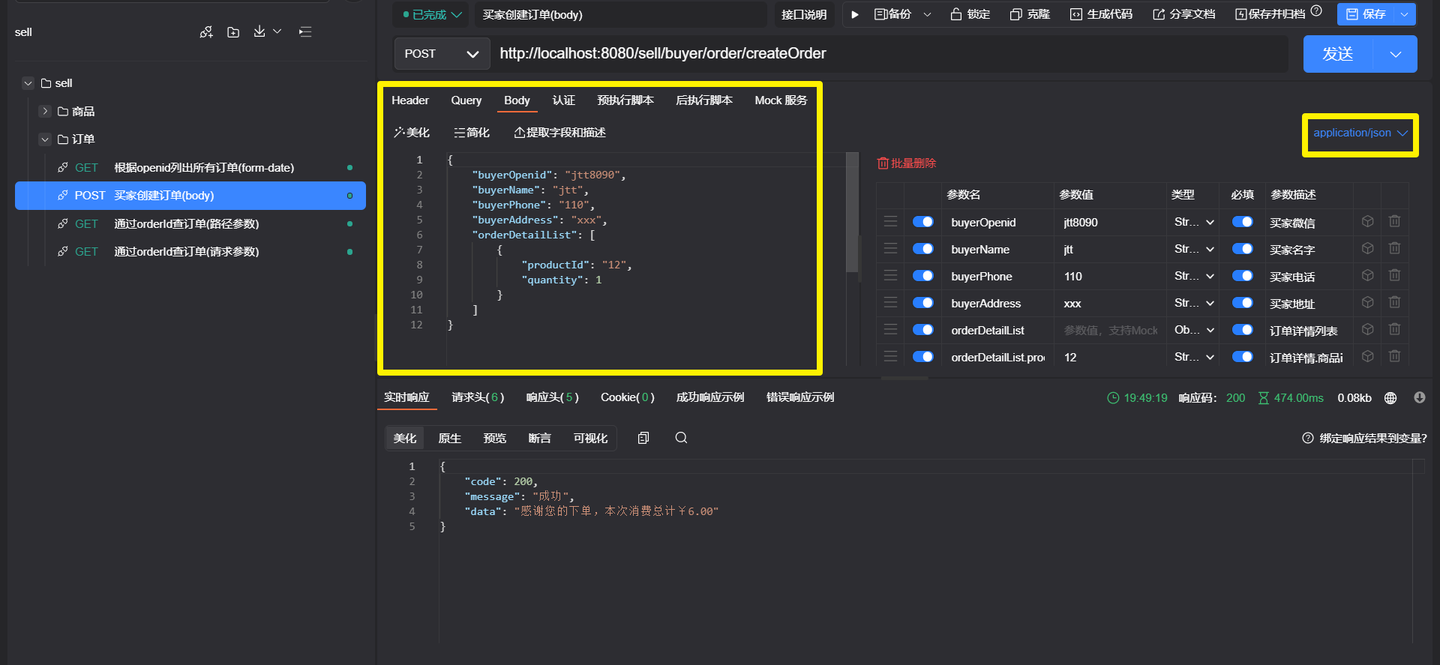Click the JSON body editor vertical scrollbar

tap(852, 212)
